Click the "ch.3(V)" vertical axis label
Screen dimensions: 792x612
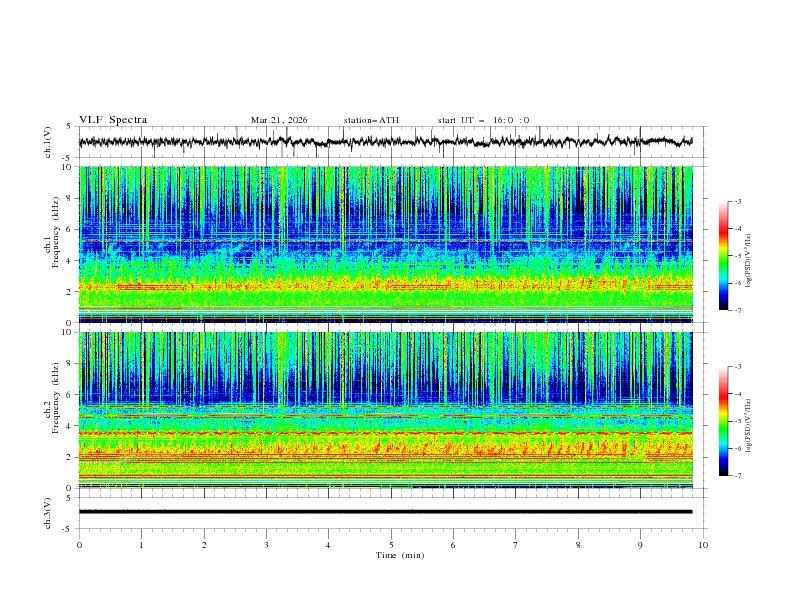click(48, 513)
